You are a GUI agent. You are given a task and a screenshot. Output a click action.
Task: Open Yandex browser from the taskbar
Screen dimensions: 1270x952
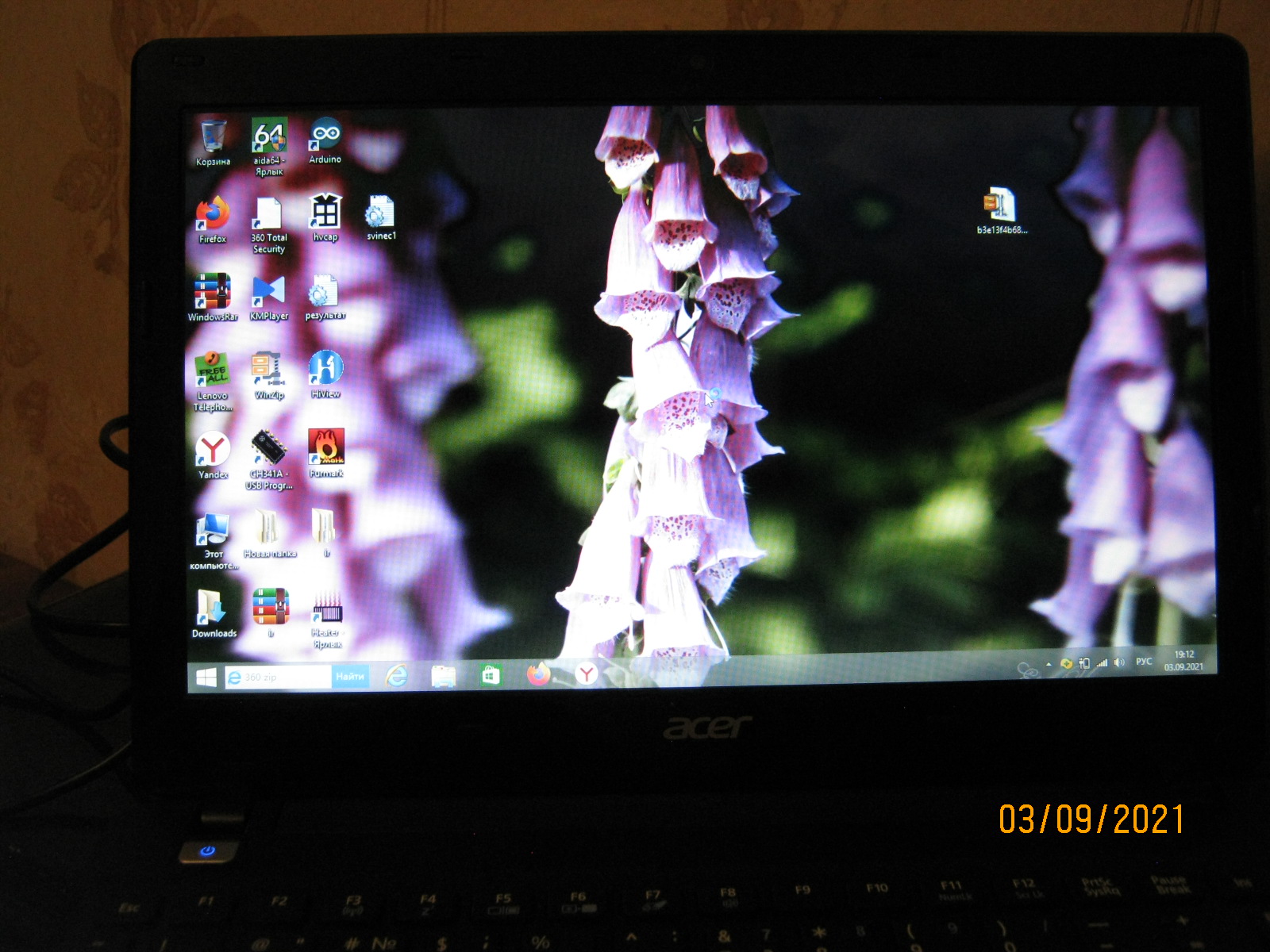point(586,674)
